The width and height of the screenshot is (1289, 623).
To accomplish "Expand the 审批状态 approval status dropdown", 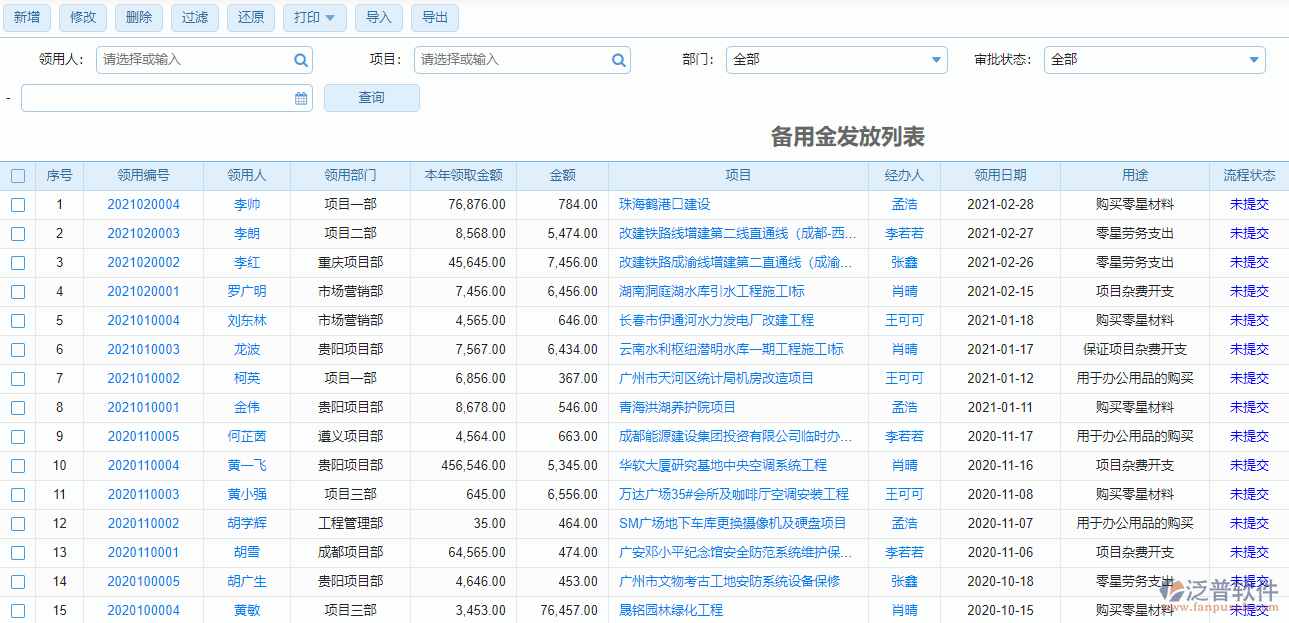I will (x=1253, y=60).
